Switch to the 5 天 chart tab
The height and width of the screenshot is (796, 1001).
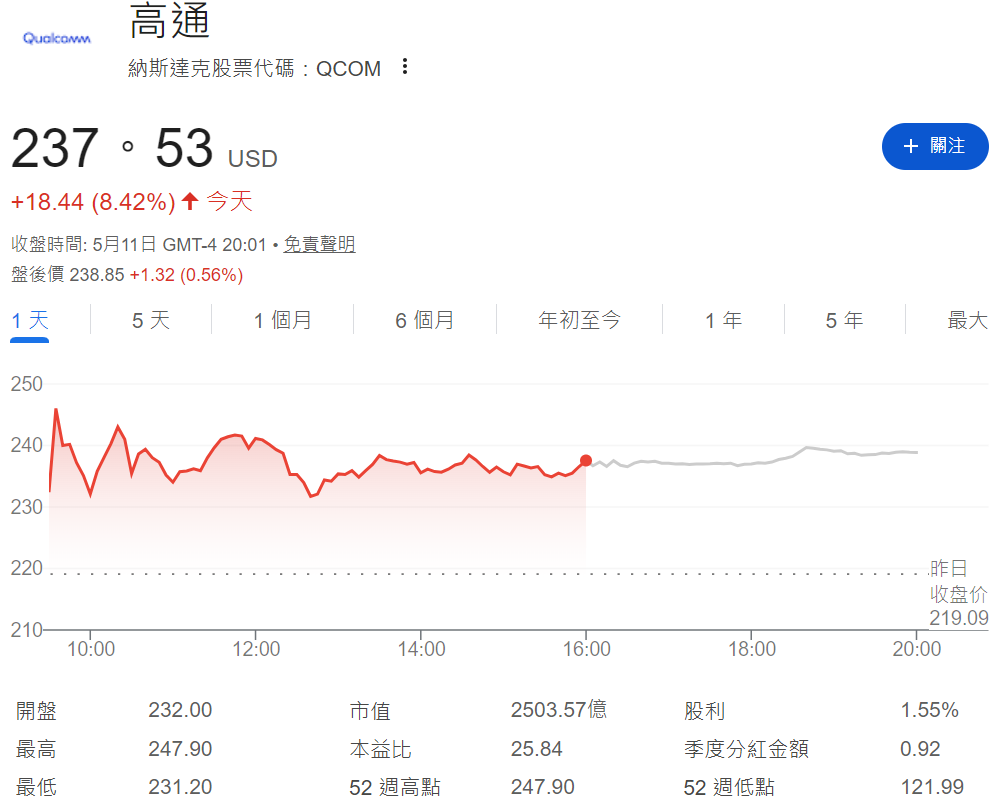click(x=151, y=320)
